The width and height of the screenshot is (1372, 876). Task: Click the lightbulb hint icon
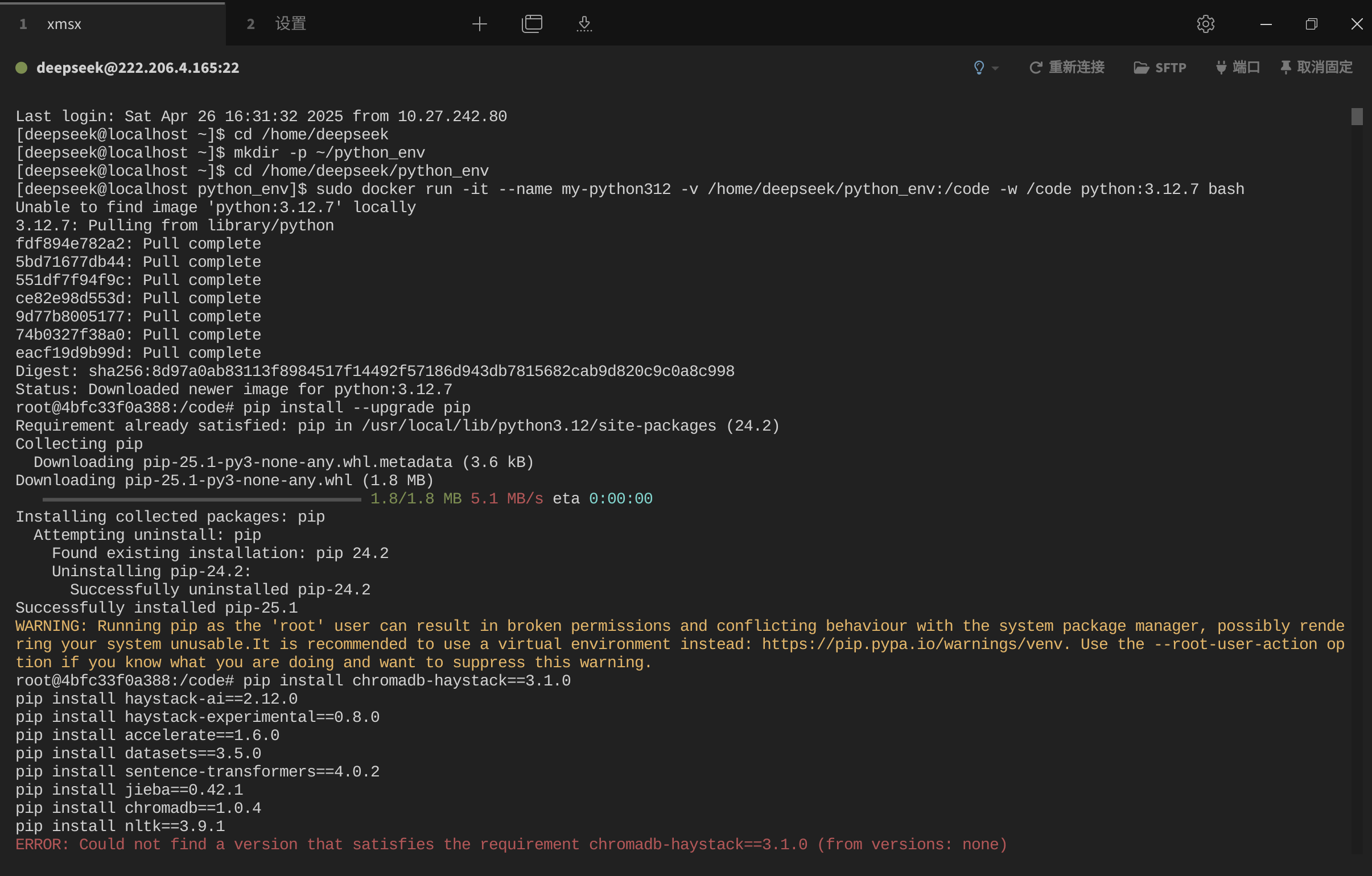point(979,68)
